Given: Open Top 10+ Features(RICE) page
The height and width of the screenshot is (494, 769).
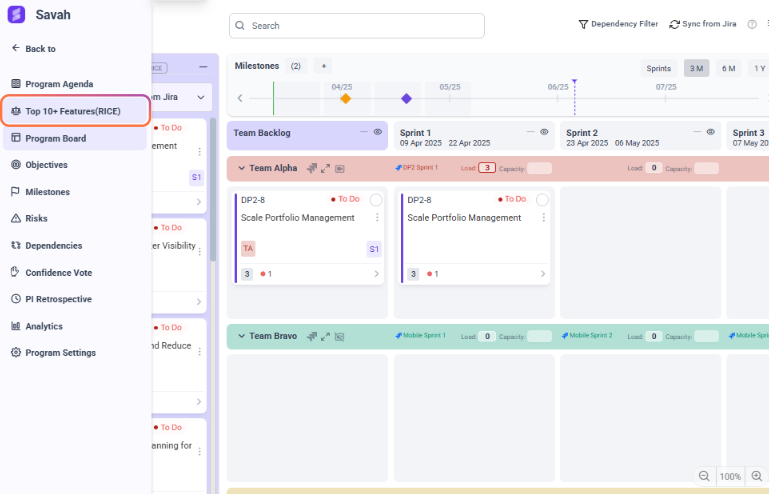Looking at the screenshot, I should coord(73,111).
